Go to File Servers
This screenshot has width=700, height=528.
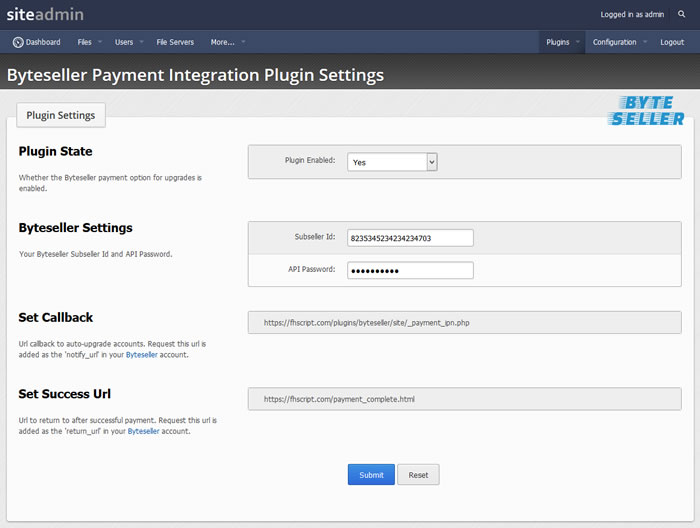[175, 42]
